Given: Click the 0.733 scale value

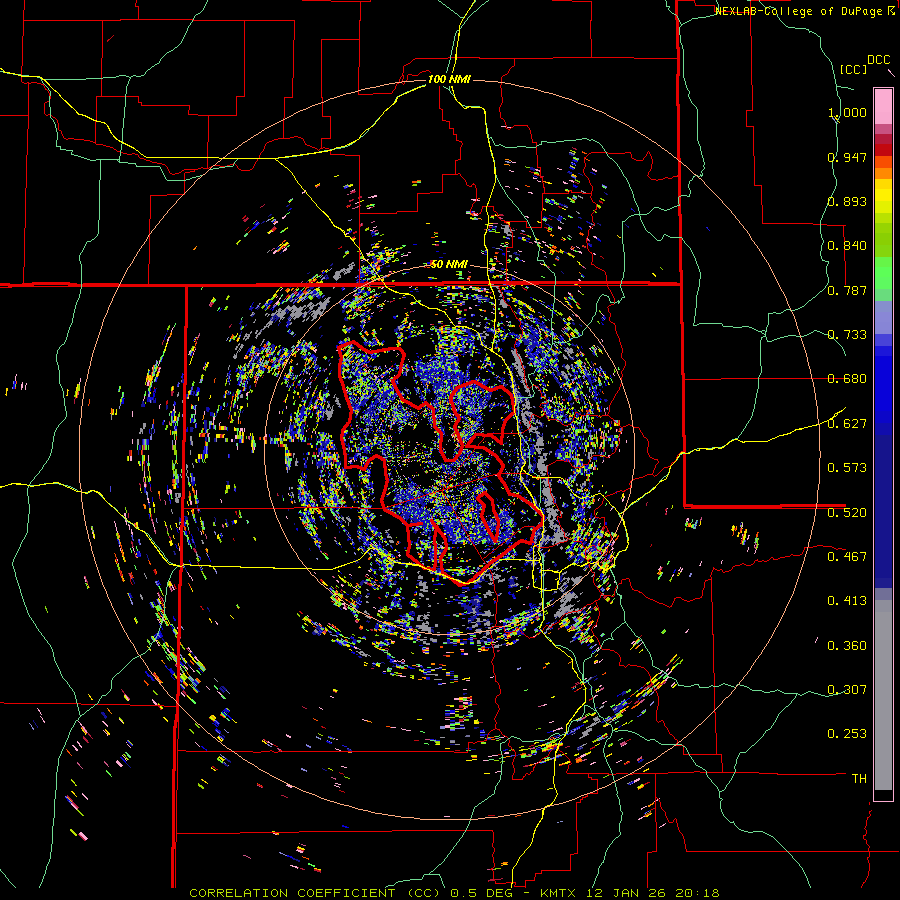Looking at the screenshot, I should click(847, 335).
